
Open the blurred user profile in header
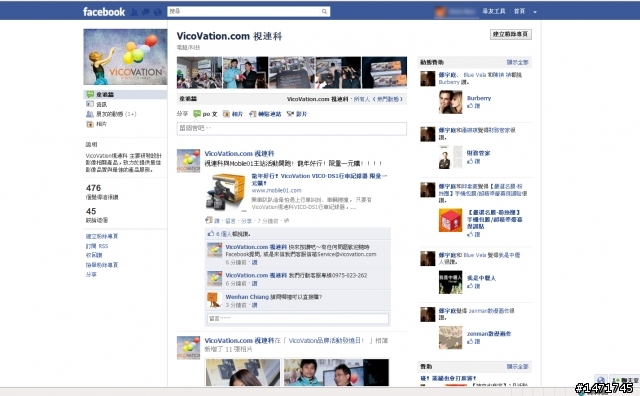pos(456,12)
